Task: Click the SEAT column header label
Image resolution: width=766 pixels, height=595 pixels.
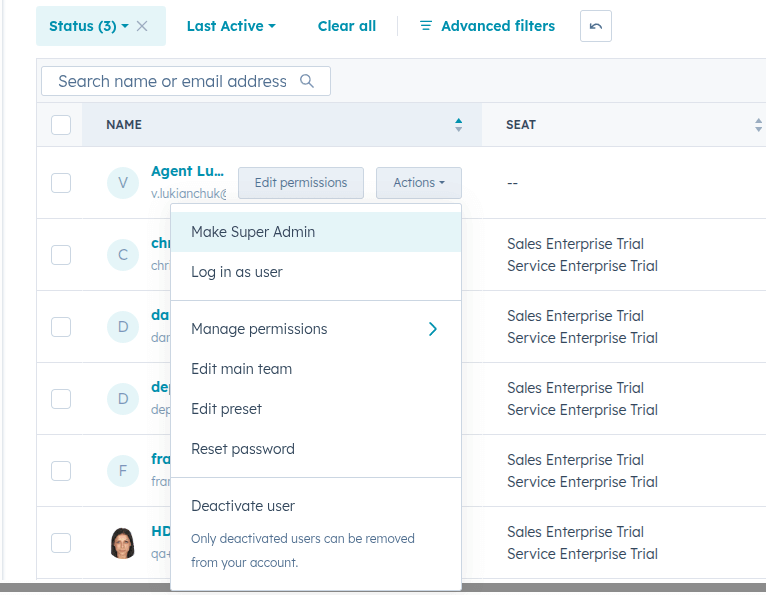Action: pyautogui.click(x=521, y=125)
